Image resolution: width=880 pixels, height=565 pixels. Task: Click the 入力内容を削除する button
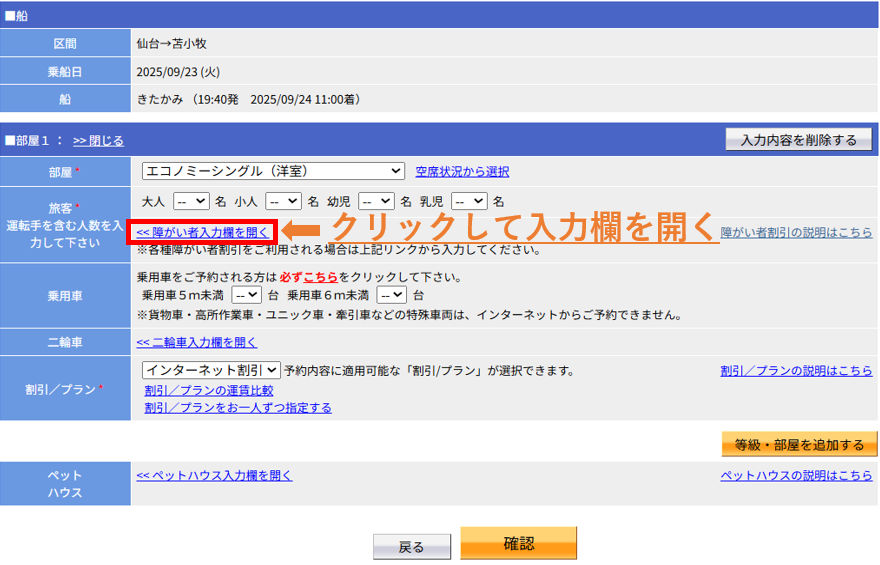(798, 140)
